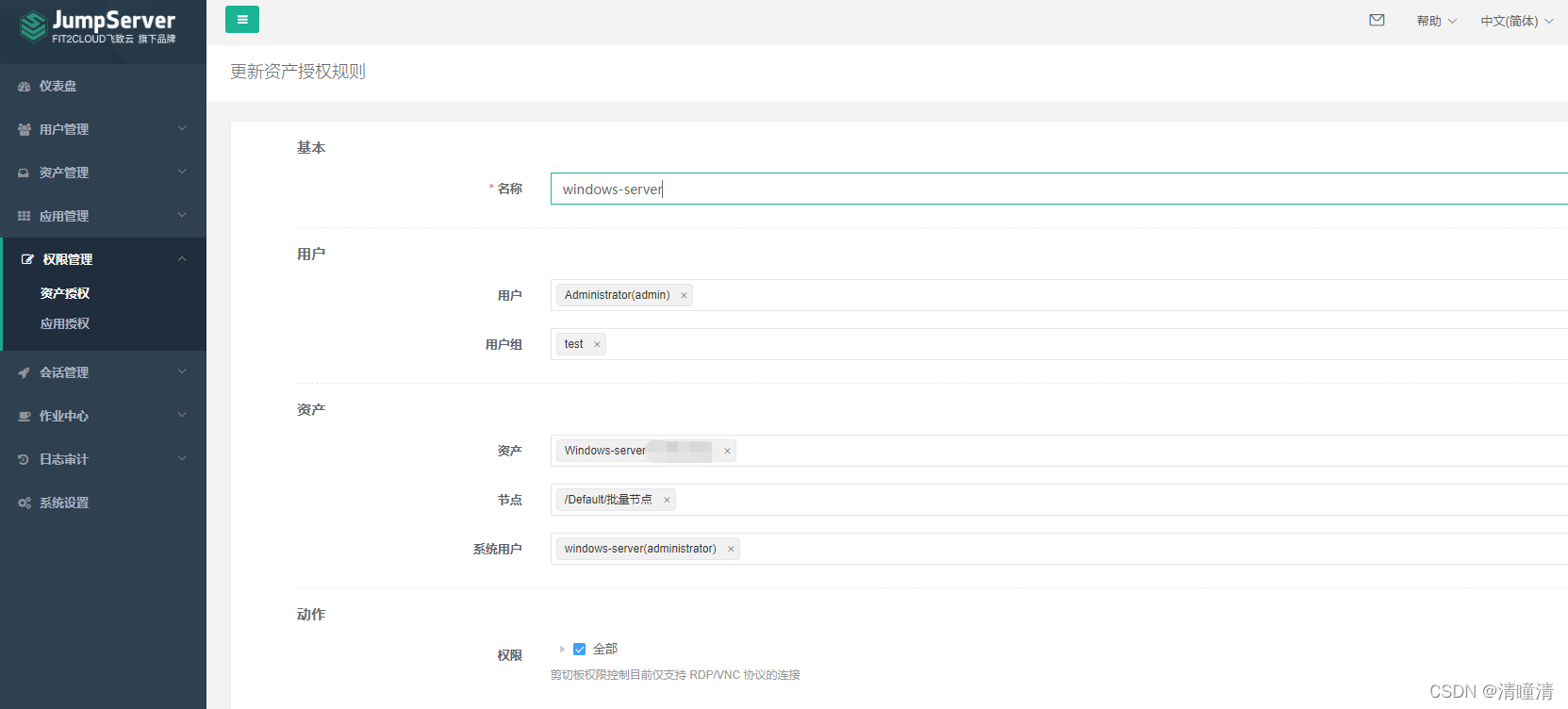Open the mail envelope icon
1568x709 pixels.
coord(1377,20)
